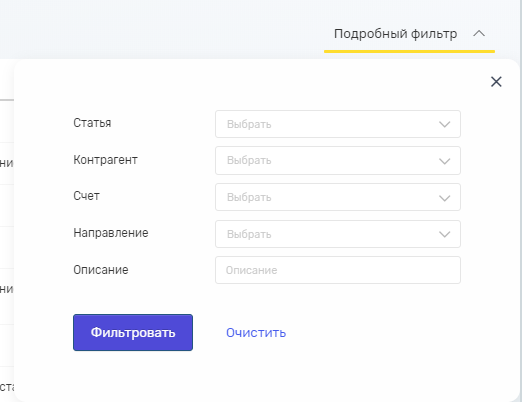The width and height of the screenshot is (522, 402).
Task: Click the Контрагент field label
Action: [x=105, y=160]
